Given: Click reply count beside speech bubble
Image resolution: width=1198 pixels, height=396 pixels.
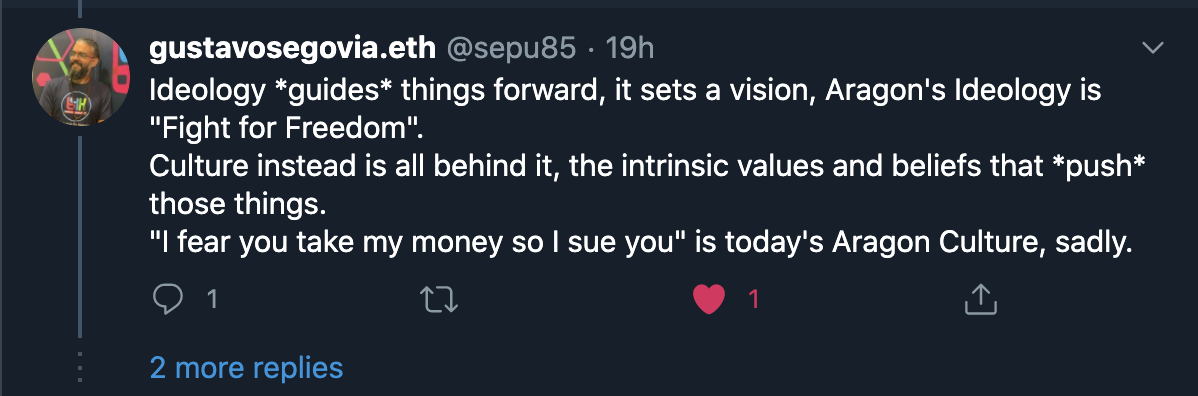Looking at the screenshot, I should tap(213, 299).
